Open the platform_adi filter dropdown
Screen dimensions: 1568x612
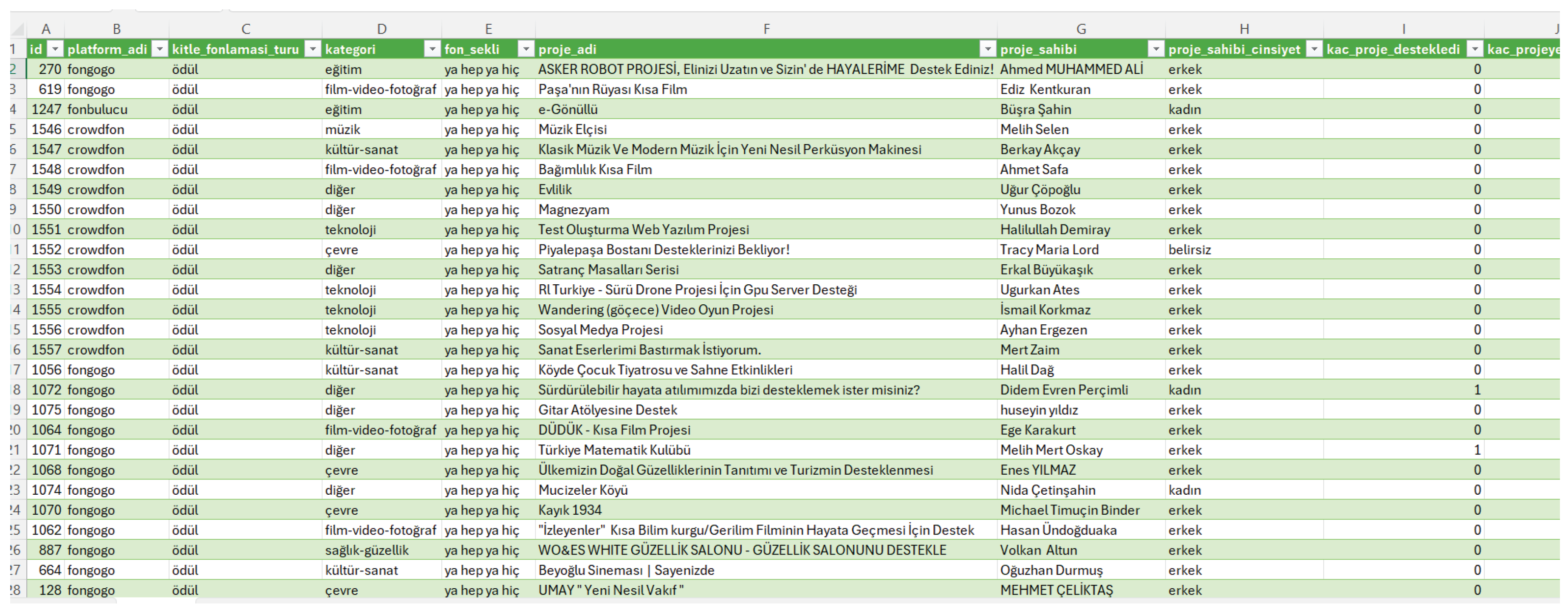(159, 49)
